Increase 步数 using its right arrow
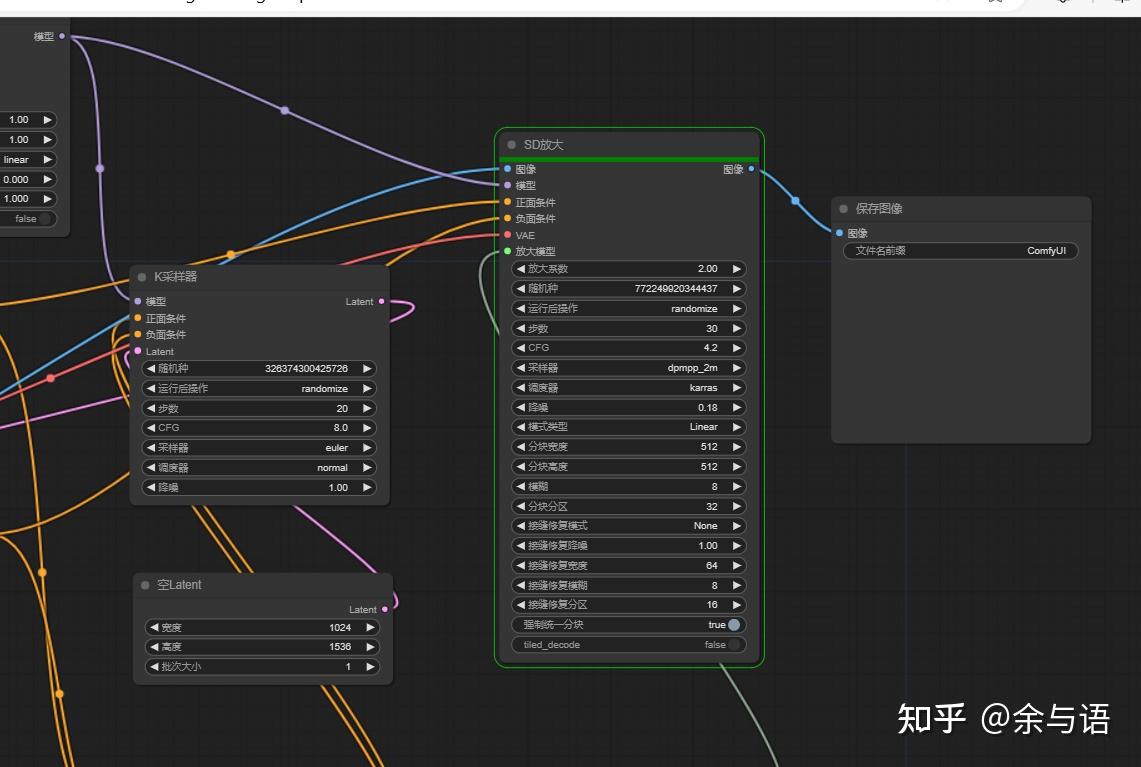Image resolution: width=1141 pixels, height=767 pixels. 735,328
